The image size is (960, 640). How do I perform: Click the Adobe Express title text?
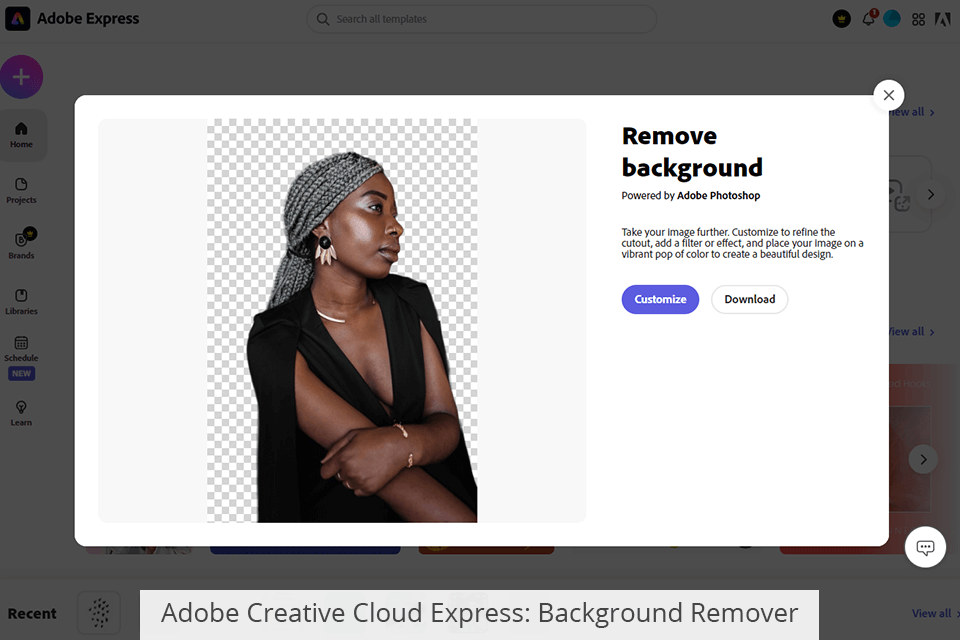coord(88,19)
